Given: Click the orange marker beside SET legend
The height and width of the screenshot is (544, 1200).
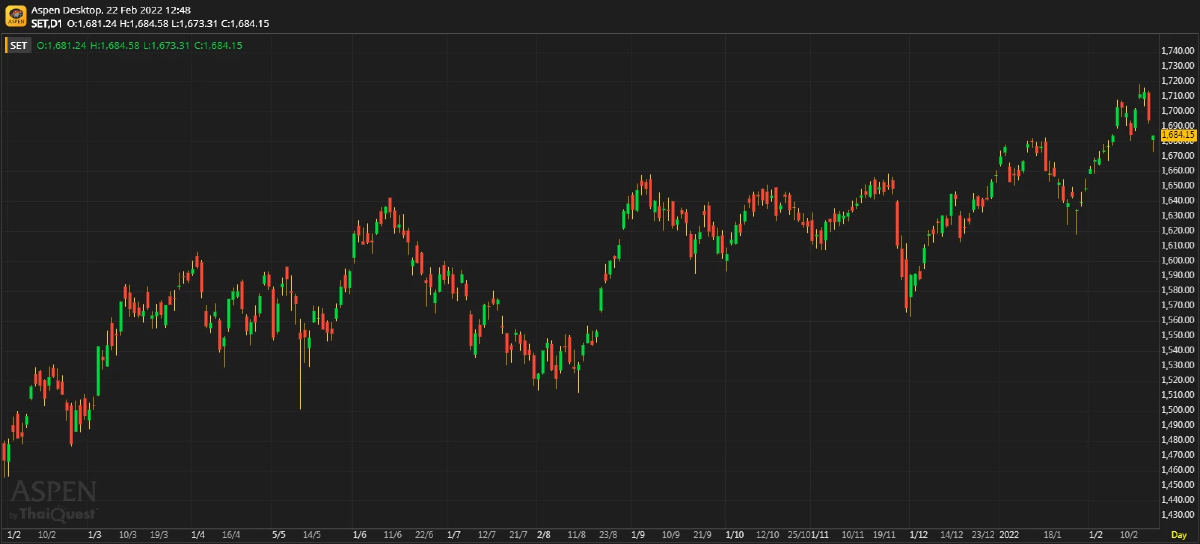Looking at the screenshot, I should pos(6,45).
